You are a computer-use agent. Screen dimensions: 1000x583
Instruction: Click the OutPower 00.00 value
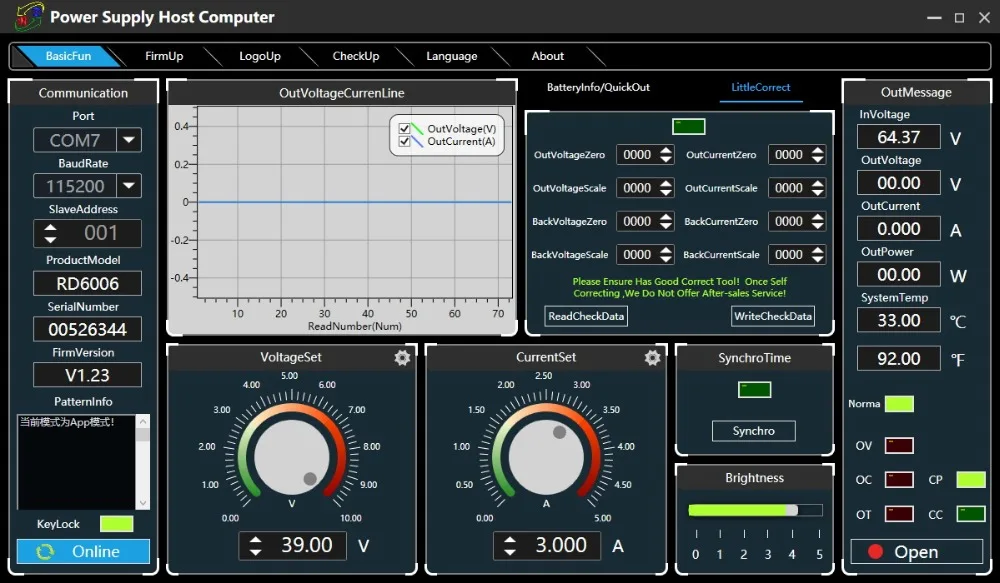(899, 274)
